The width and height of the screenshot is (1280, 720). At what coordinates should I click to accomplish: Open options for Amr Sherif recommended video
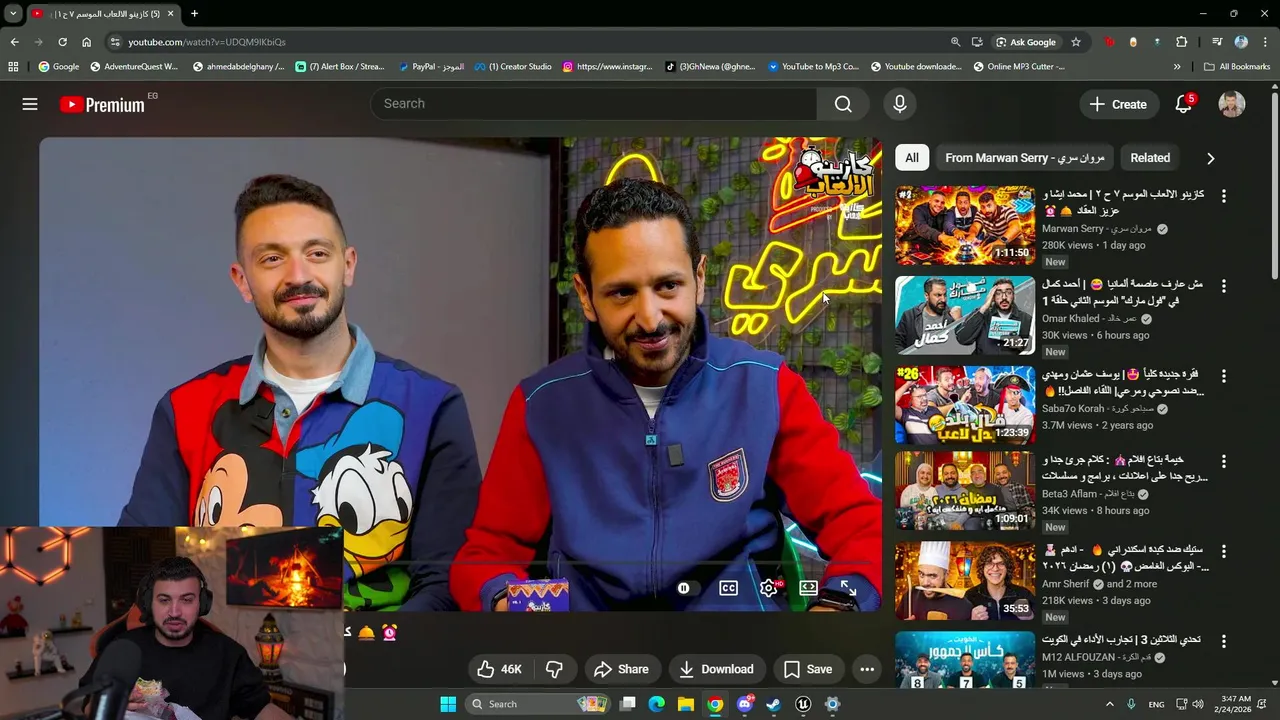coord(1223,551)
